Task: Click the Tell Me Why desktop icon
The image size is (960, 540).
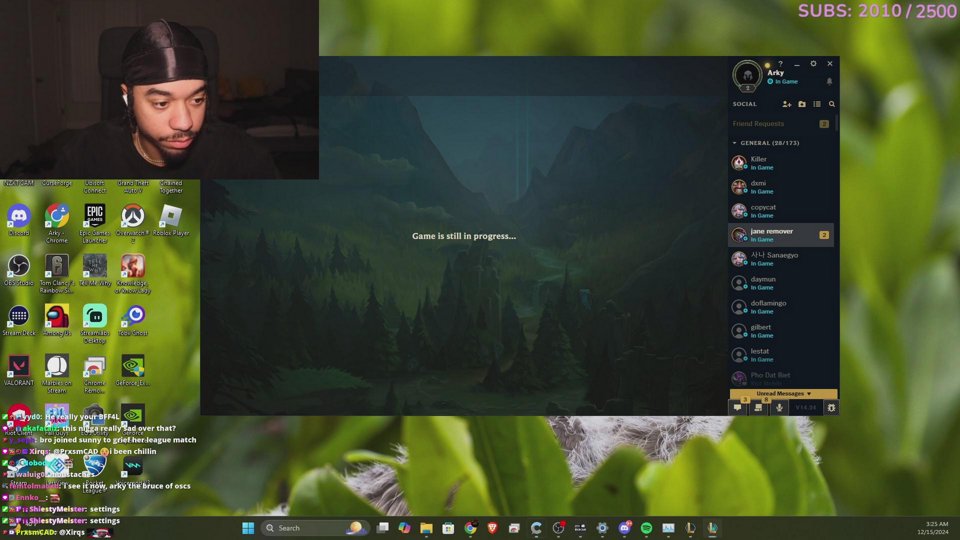Action: click(95, 270)
